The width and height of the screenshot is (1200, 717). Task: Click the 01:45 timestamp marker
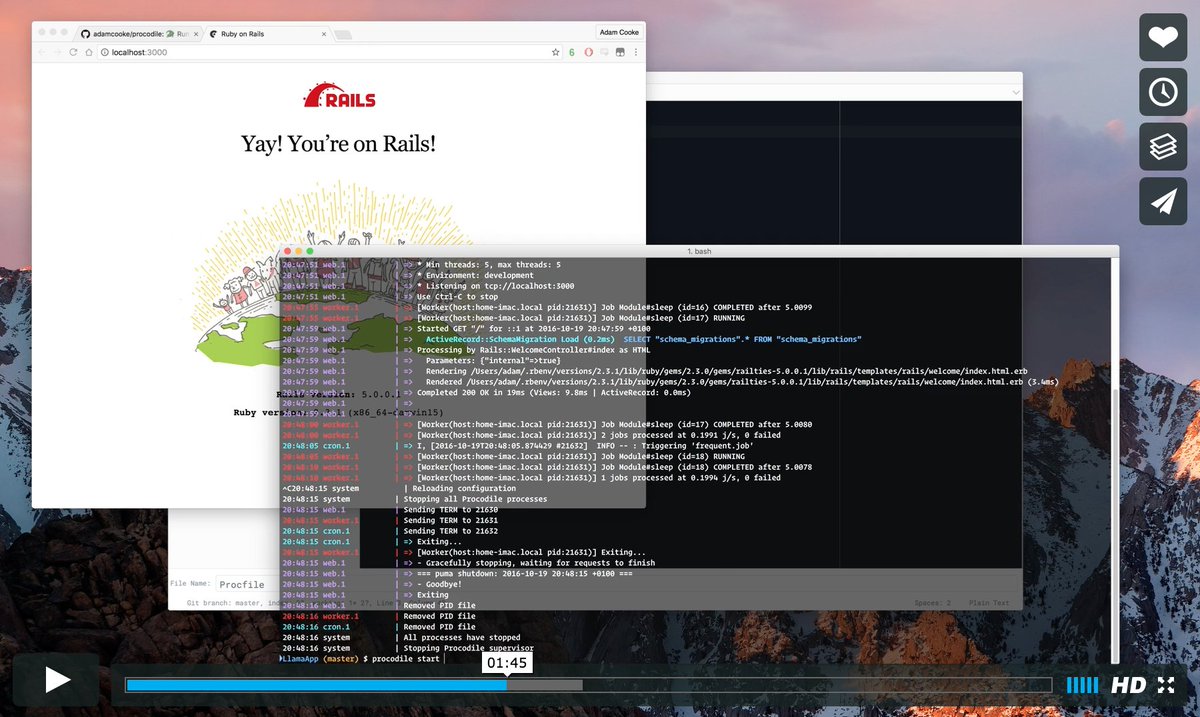(508, 663)
